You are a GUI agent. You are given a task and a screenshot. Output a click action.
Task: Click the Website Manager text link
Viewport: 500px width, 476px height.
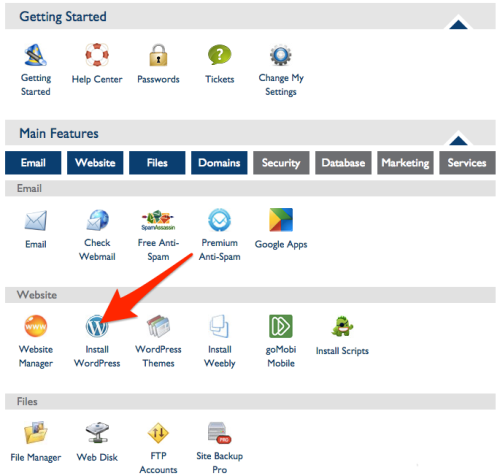pos(36,356)
